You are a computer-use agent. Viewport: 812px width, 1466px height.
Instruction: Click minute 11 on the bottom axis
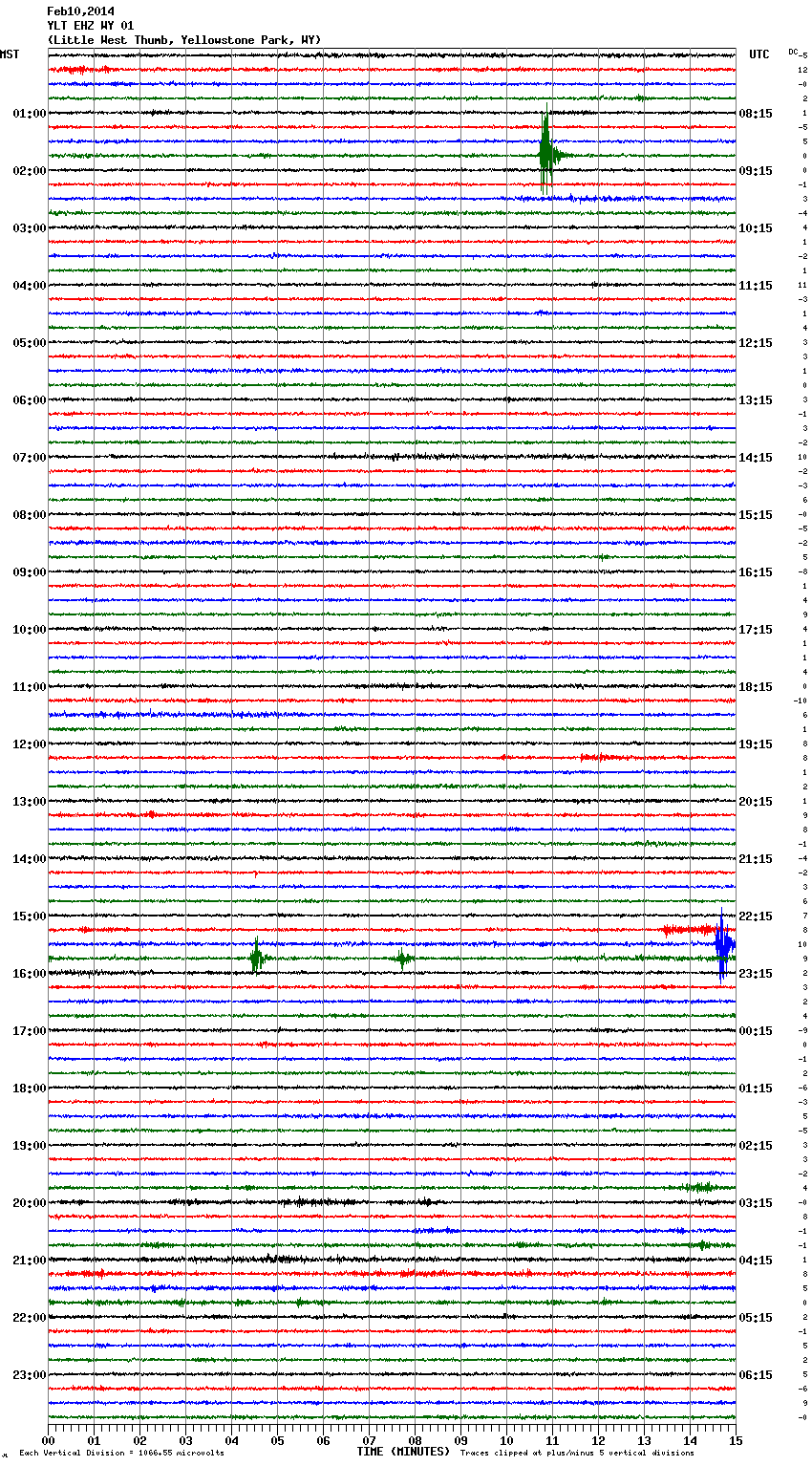click(552, 1440)
